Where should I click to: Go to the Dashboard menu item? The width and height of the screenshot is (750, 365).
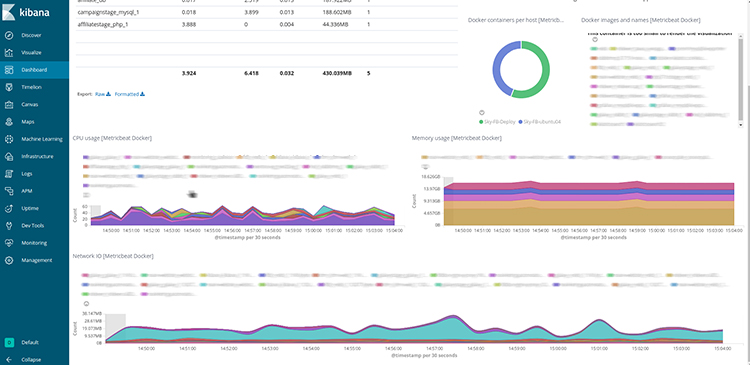pos(34,70)
